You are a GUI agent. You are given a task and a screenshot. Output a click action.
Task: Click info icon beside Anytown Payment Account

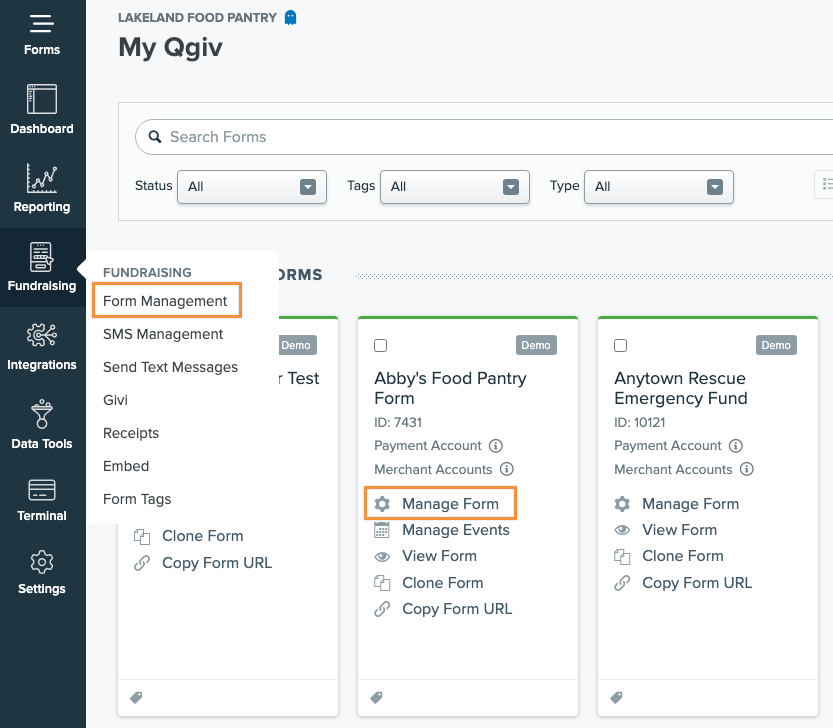click(x=736, y=445)
